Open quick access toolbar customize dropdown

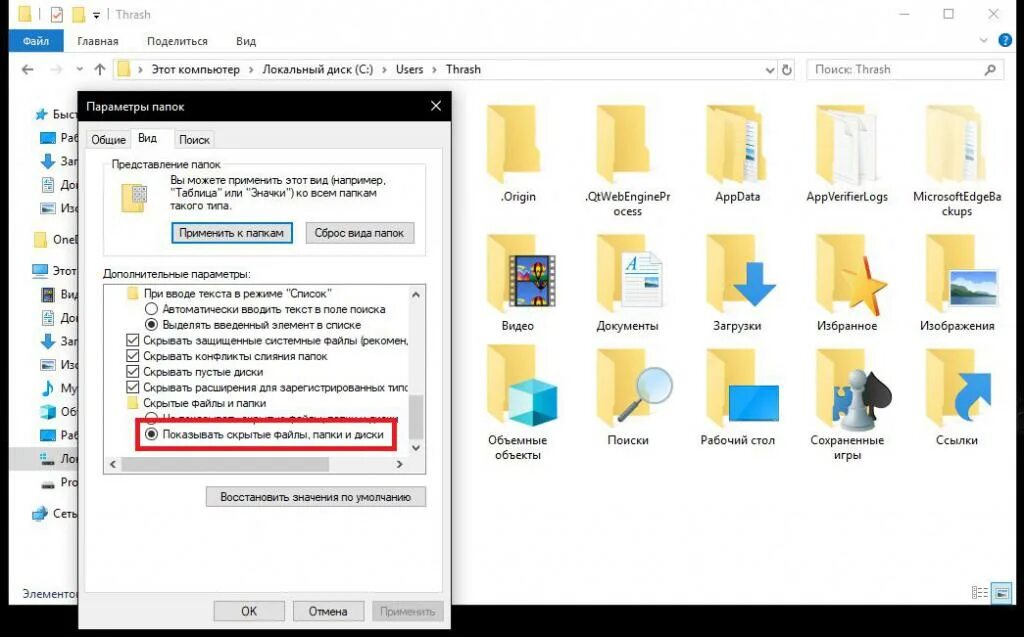click(96, 14)
